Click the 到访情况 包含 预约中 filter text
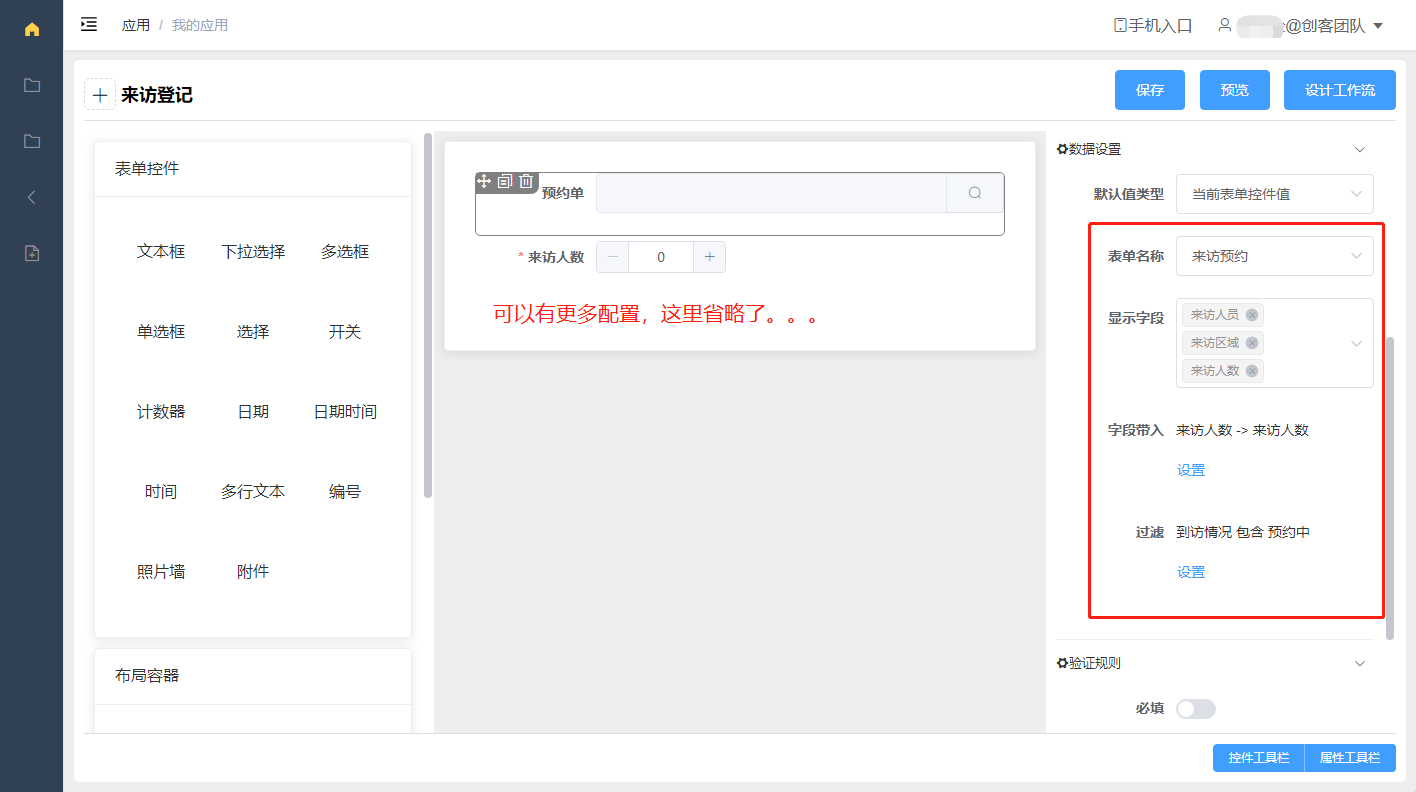Viewport: 1416px width, 792px height. (1243, 532)
